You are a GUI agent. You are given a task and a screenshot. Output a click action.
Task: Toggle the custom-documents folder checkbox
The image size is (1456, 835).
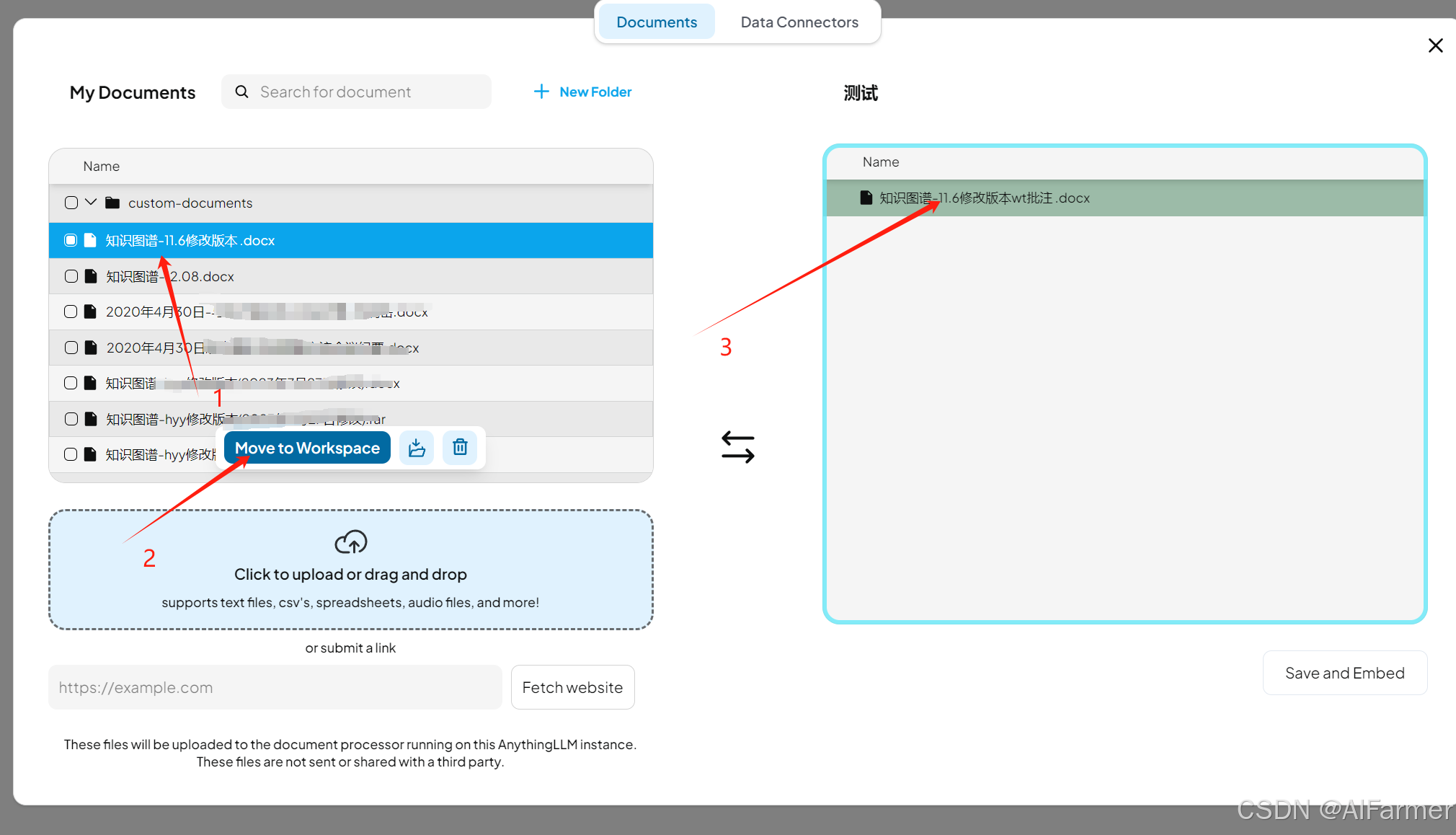71,203
